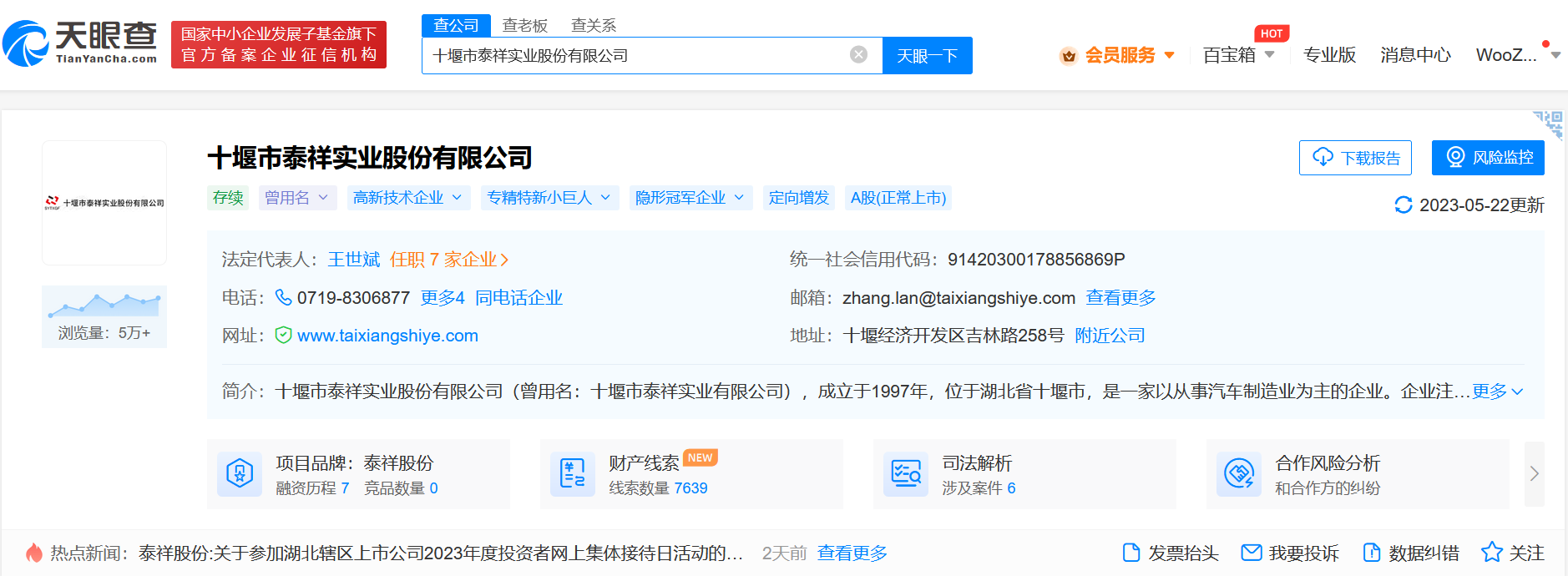The image size is (1568, 576).
Task: Click the 关注 star to follow
Action: pos(1512,553)
